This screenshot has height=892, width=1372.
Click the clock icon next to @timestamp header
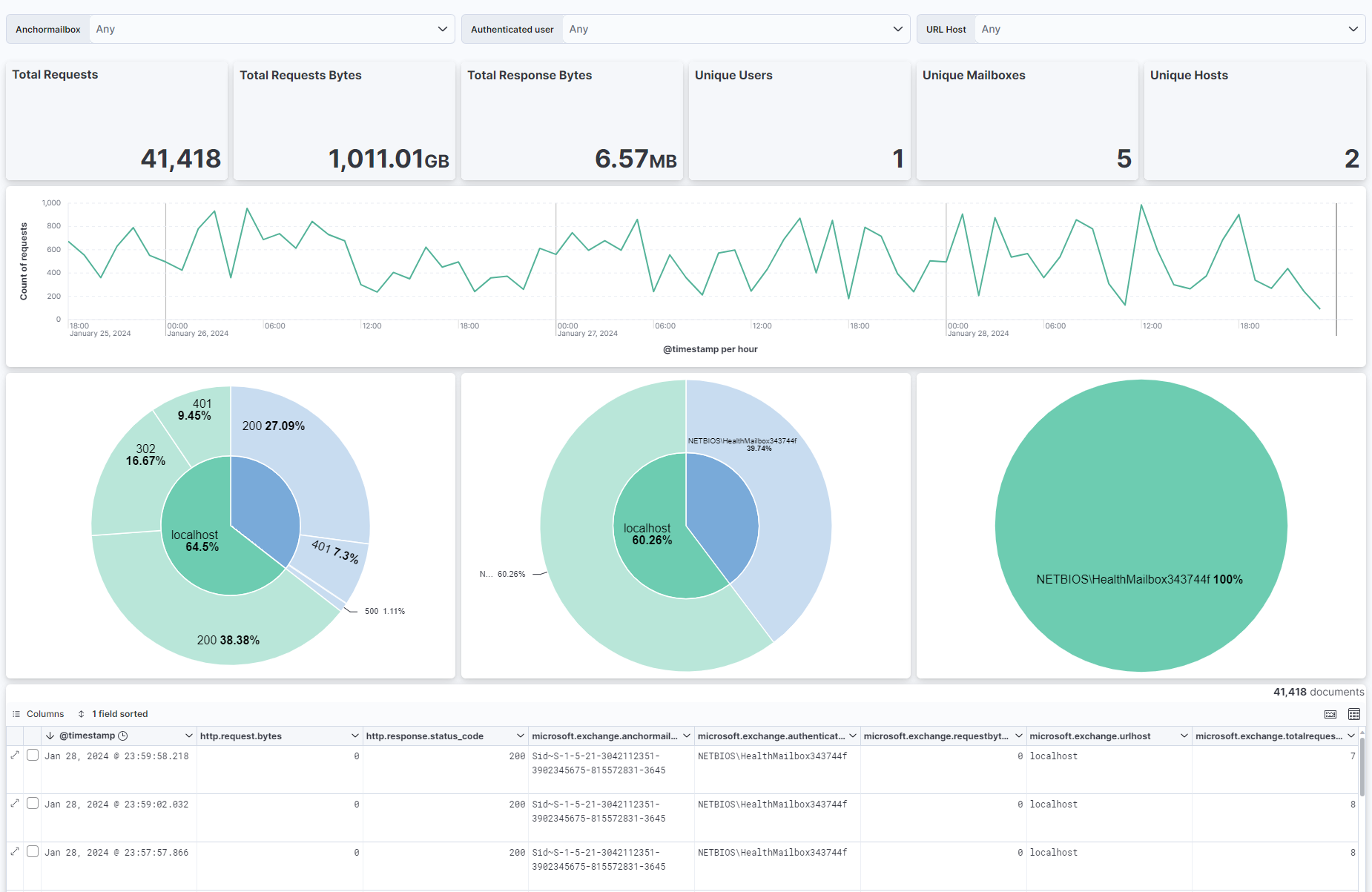coord(121,736)
